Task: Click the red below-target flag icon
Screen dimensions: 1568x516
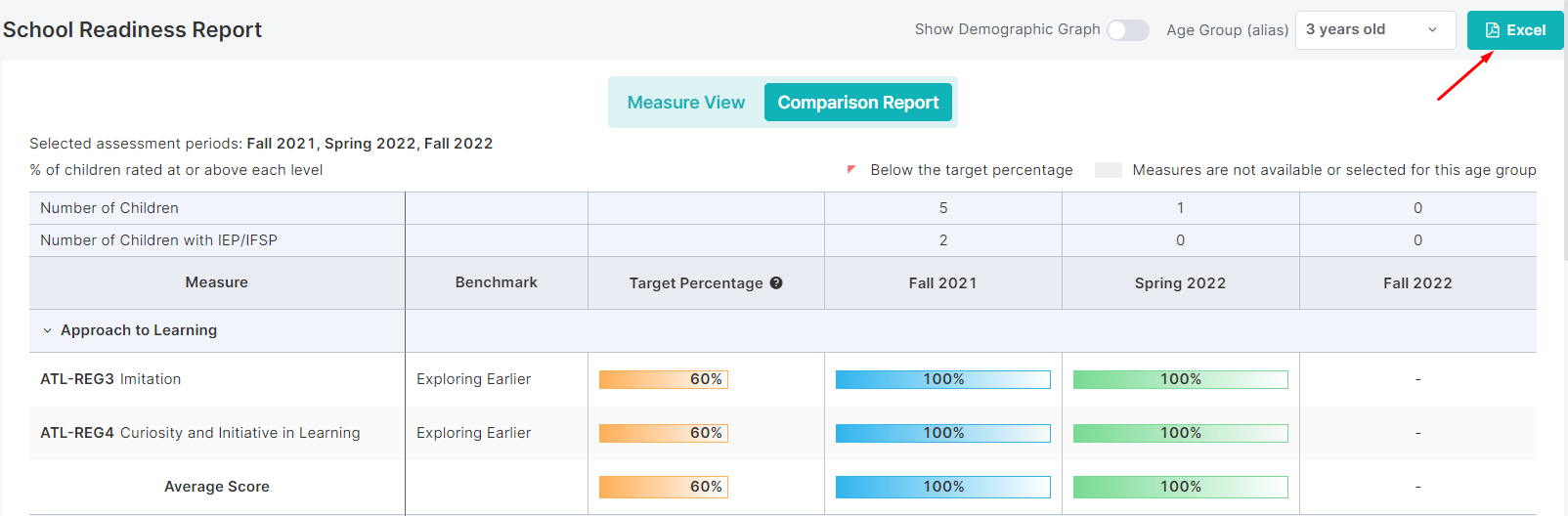Action: pos(851,170)
